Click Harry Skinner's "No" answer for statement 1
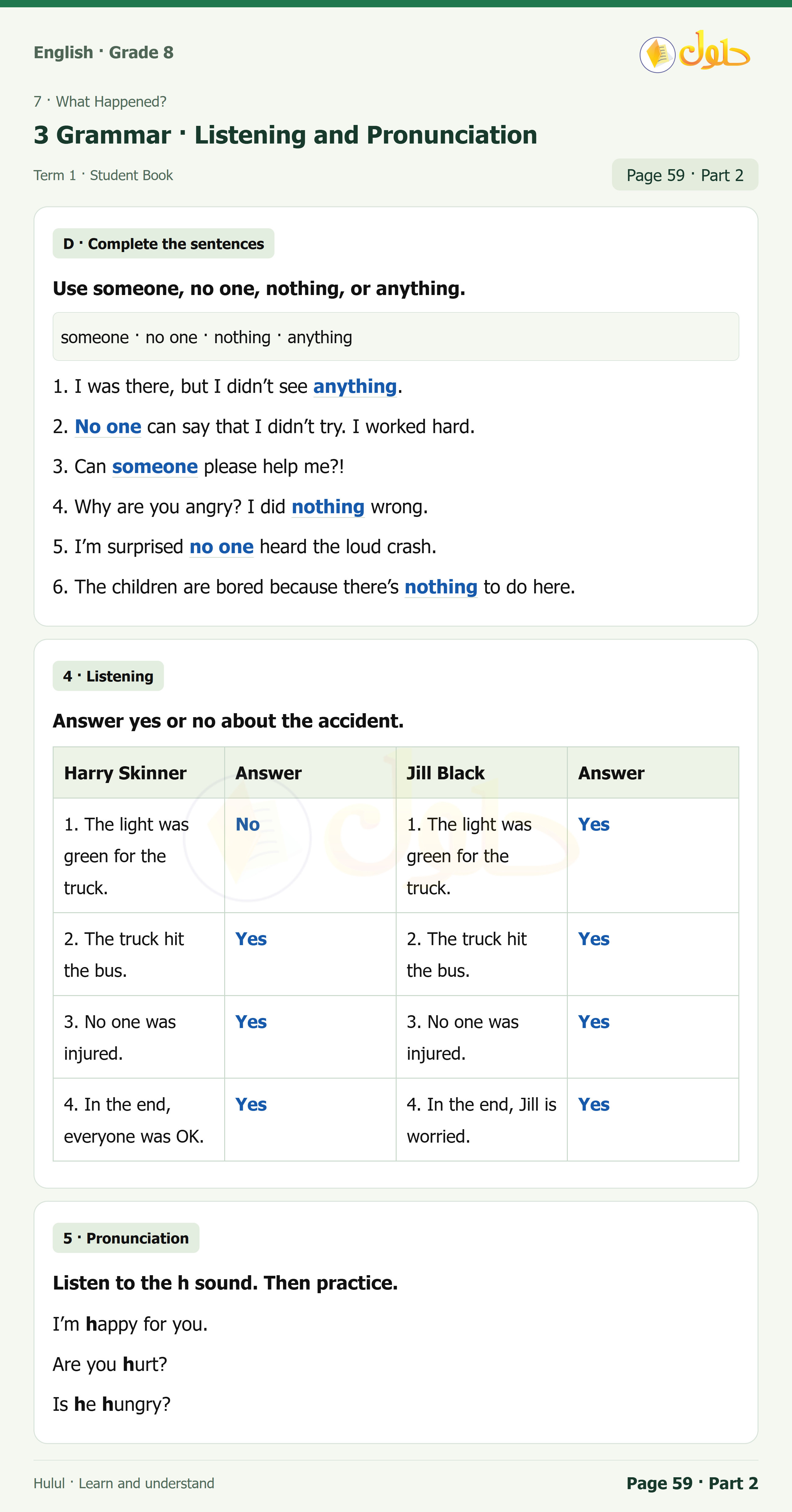The width and height of the screenshot is (792, 1512). [x=248, y=825]
